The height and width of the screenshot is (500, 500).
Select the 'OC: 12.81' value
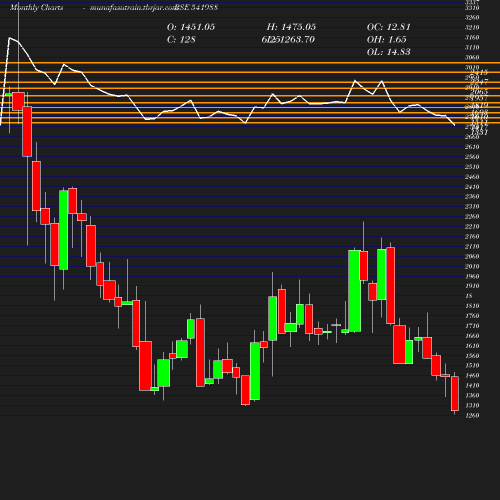388,27
